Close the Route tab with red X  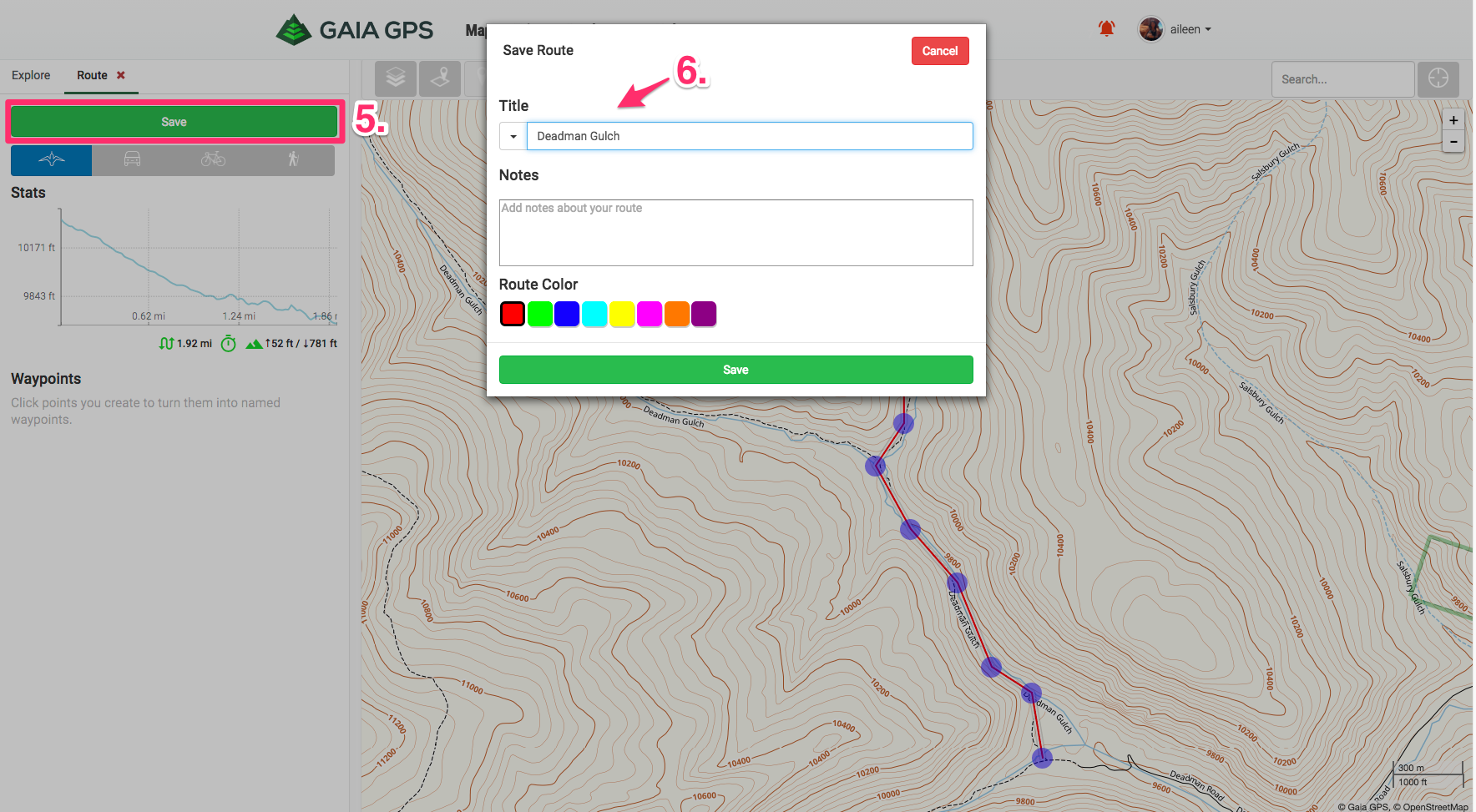[x=121, y=75]
